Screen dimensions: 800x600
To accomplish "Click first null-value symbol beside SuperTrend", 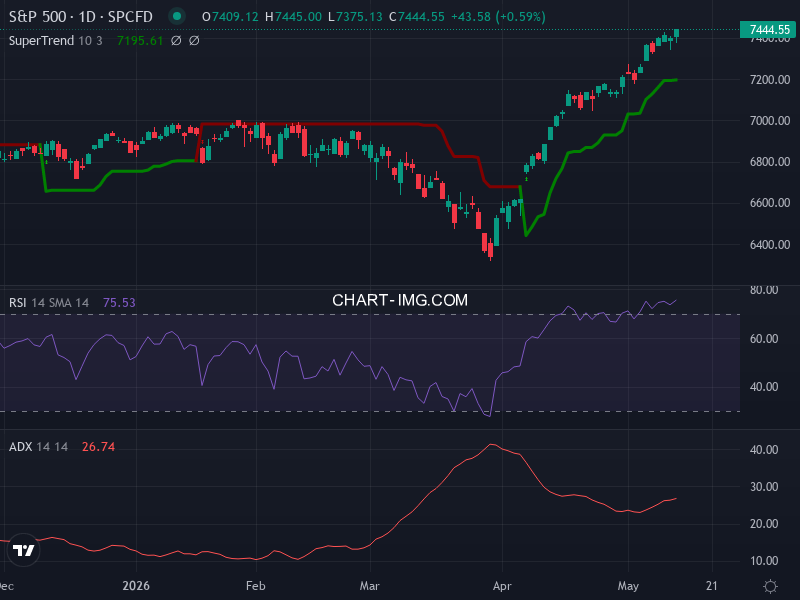I will [176, 41].
